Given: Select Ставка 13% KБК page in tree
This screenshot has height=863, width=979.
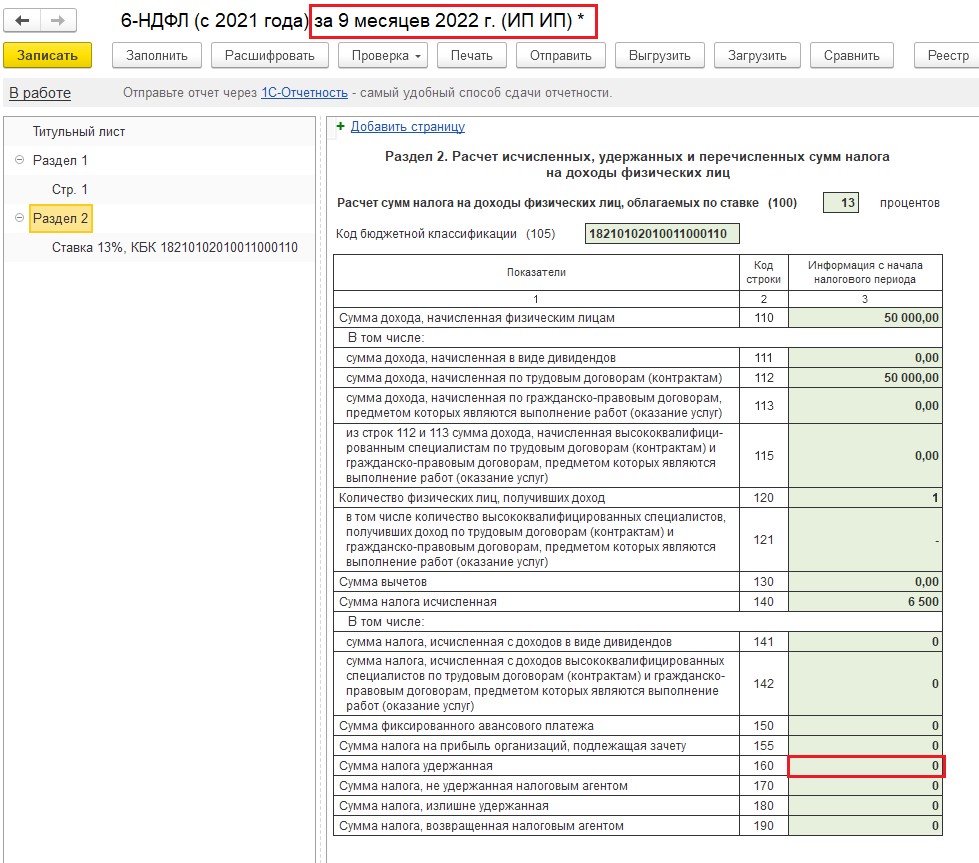Looking at the screenshot, I should [174, 247].
